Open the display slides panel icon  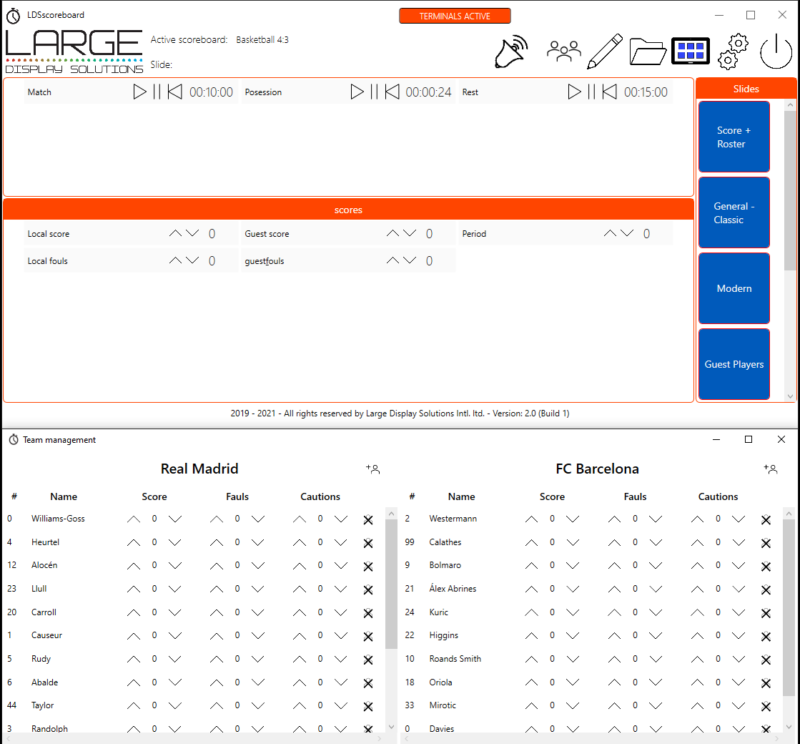690,50
